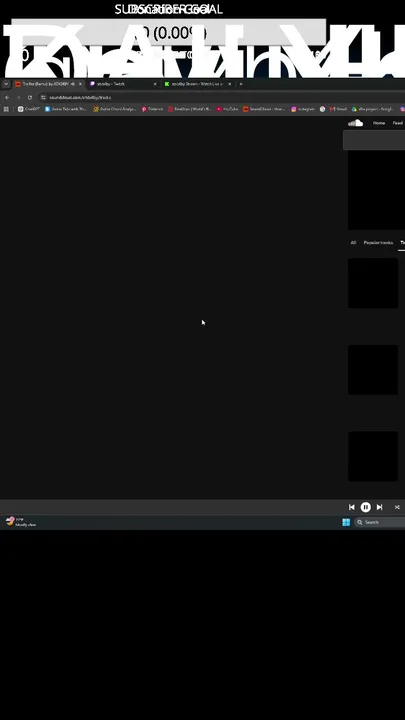The height and width of the screenshot is (720, 405).
Task: Go to the Home nav link
Action: (379, 123)
